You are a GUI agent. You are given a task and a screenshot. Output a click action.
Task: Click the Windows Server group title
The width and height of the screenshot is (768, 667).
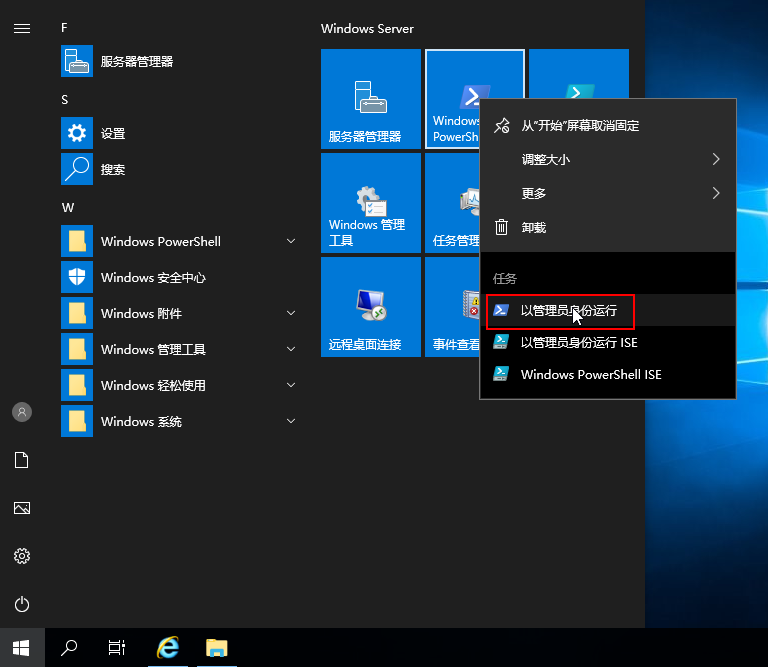coord(367,29)
